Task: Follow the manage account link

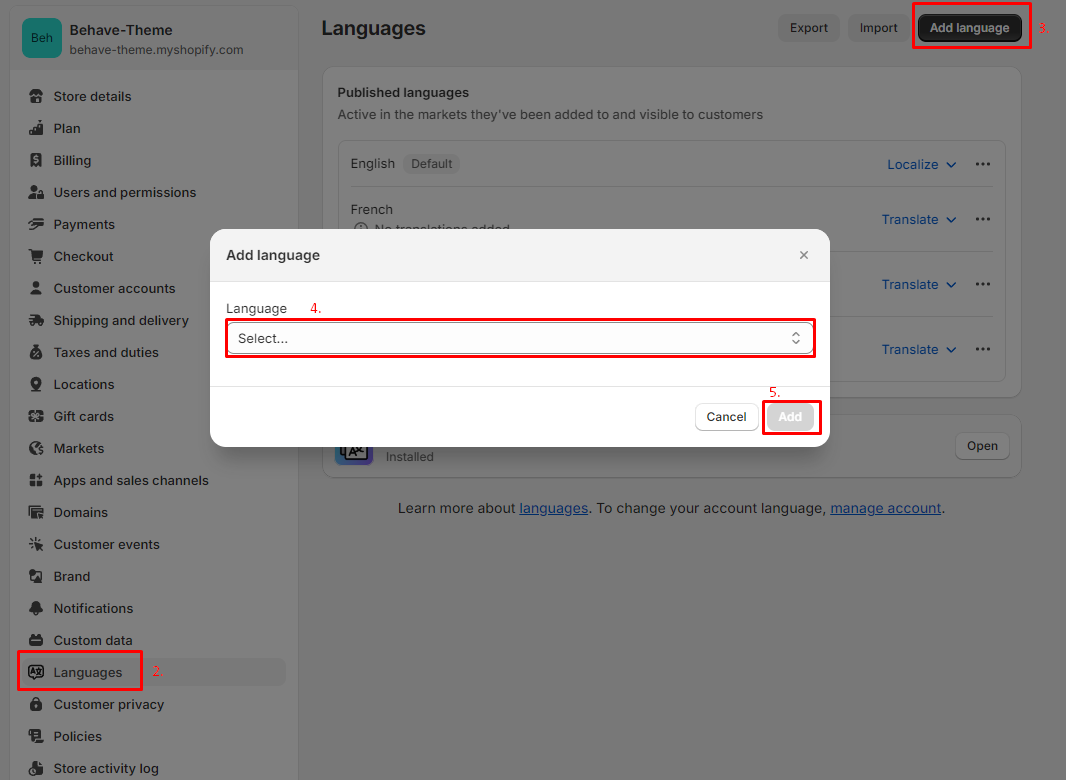Action: click(x=886, y=508)
